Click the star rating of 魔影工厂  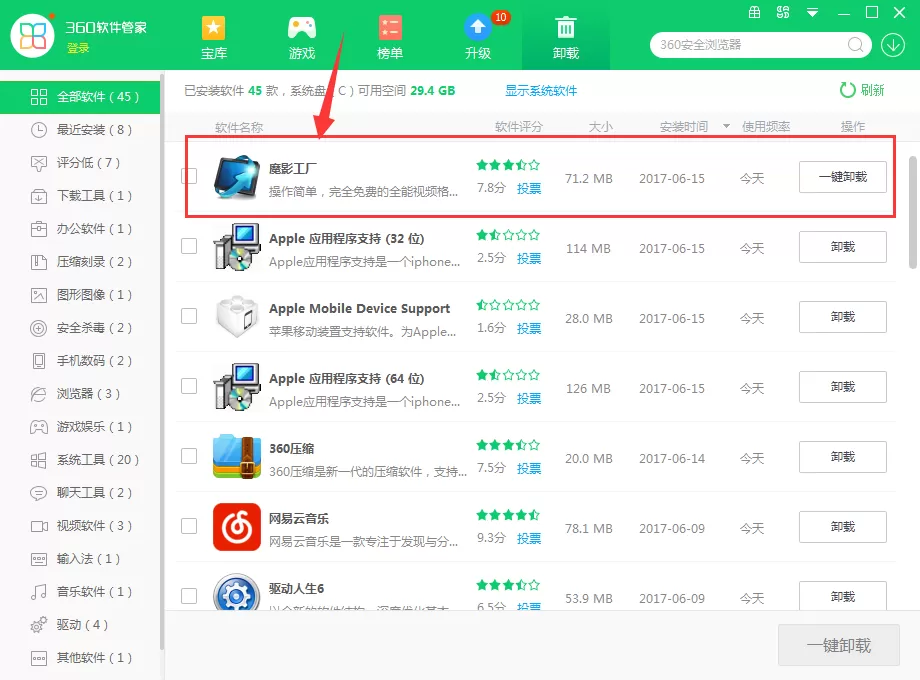pyautogui.click(x=508, y=165)
